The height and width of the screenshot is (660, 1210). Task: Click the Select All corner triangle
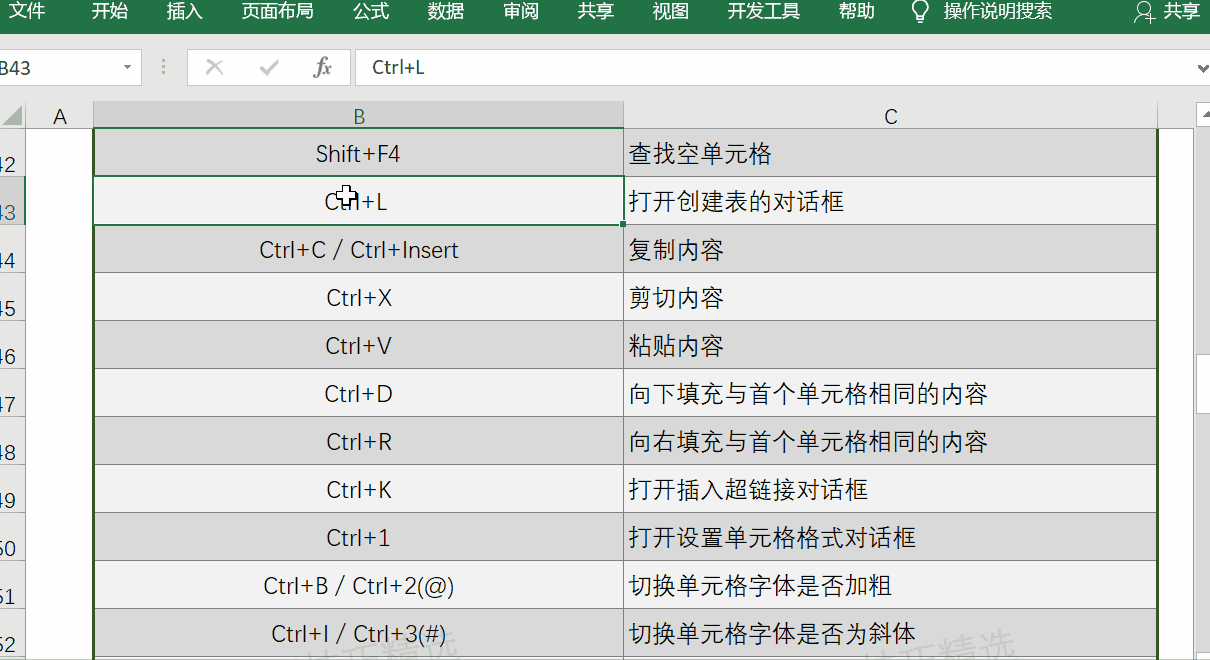(12, 115)
